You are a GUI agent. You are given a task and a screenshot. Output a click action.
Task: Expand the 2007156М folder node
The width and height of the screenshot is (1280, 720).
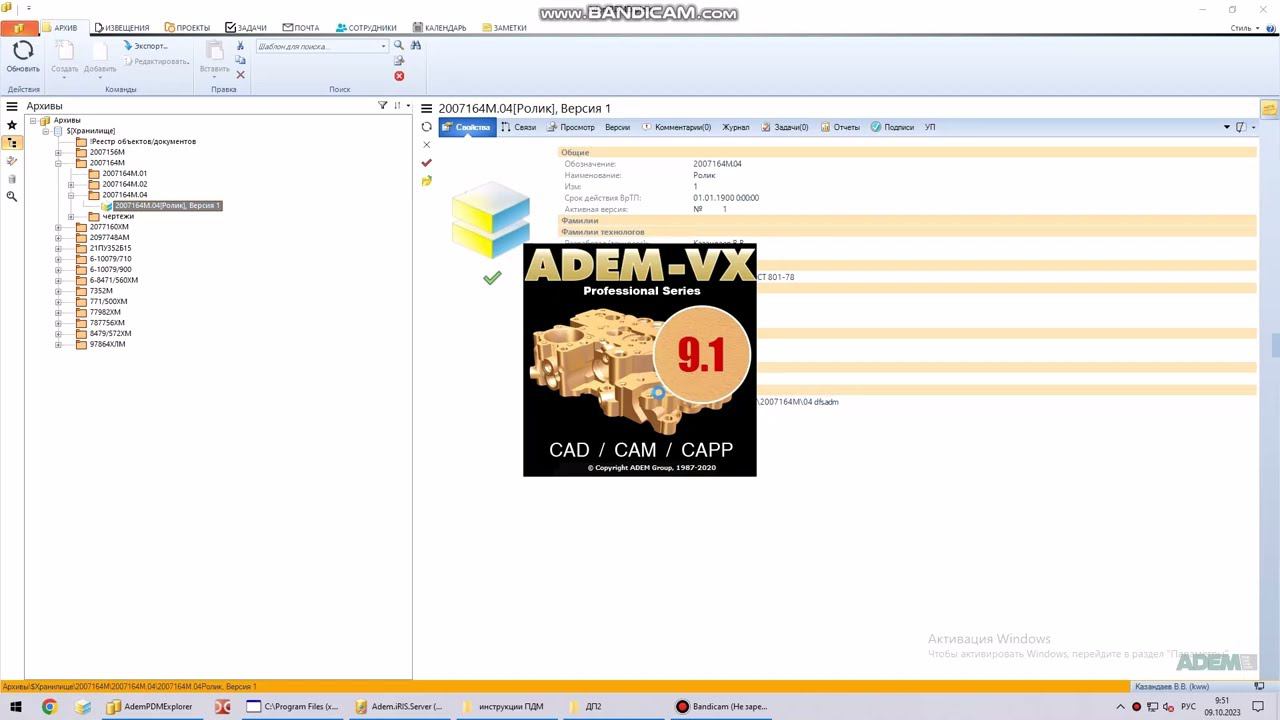(x=58, y=152)
